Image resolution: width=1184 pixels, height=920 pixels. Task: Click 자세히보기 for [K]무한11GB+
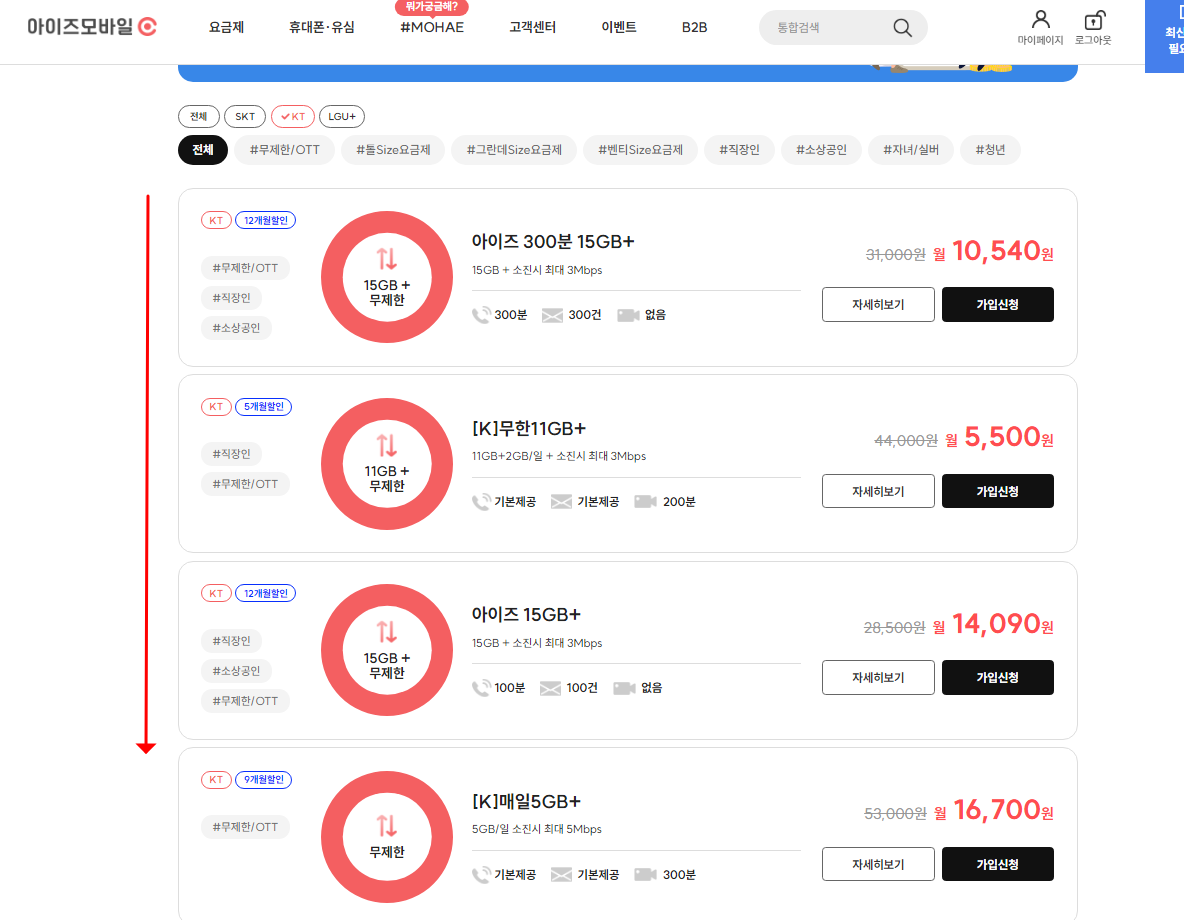click(x=878, y=491)
